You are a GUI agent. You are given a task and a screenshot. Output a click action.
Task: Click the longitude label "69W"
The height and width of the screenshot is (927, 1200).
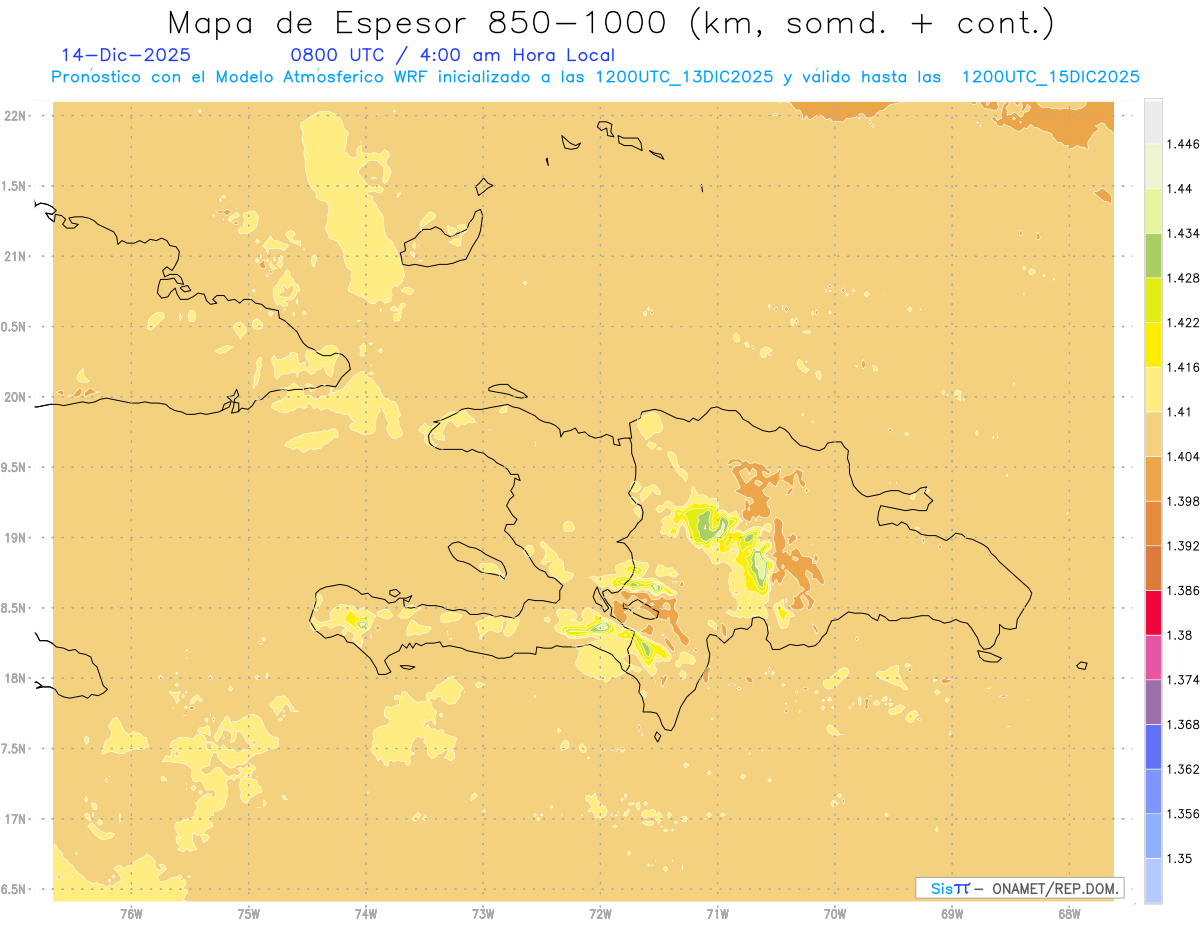coord(952,914)
